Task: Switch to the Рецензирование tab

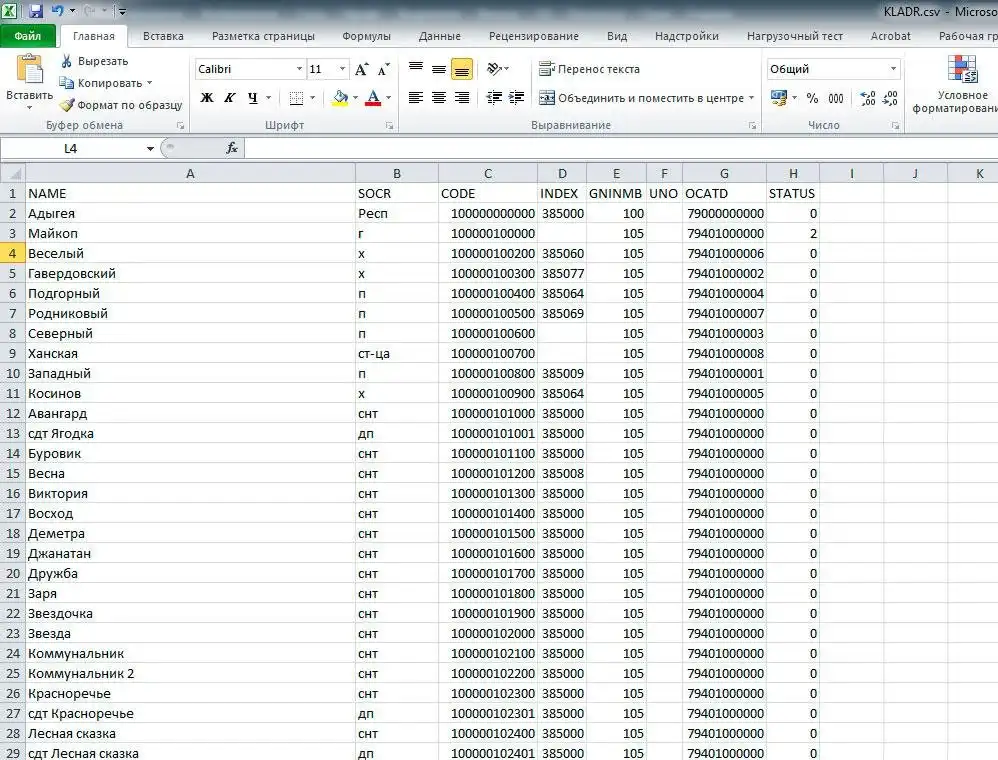Action: (533, 36)
